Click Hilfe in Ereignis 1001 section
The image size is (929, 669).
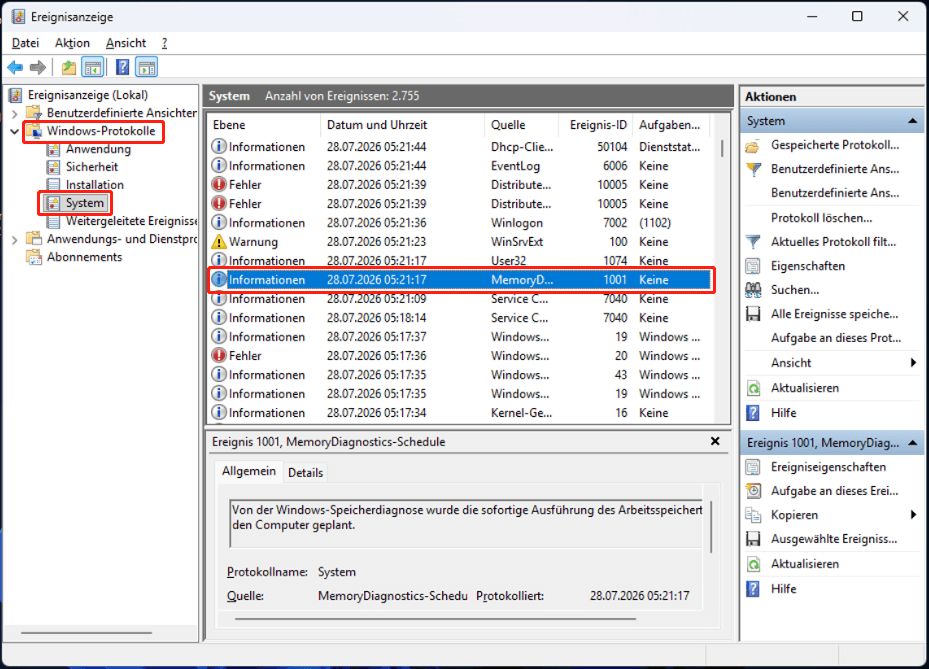[783, 588]
